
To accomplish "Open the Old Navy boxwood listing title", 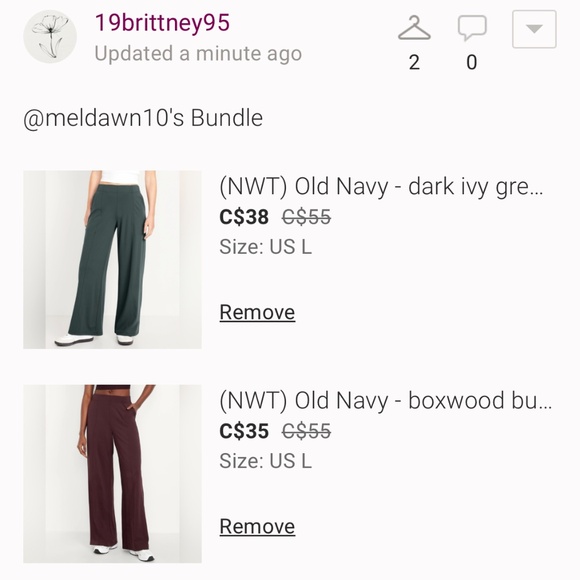I will (385, 401).
